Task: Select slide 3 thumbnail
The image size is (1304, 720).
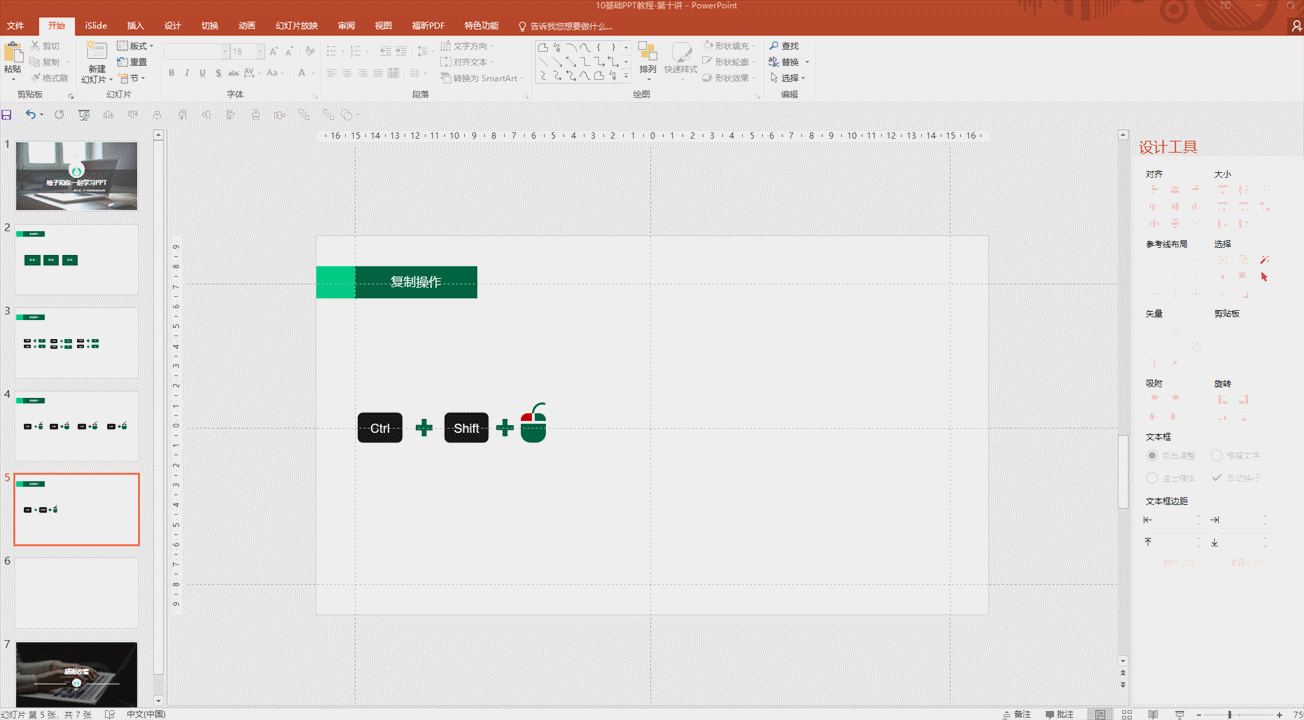Action: click(76, 343)
